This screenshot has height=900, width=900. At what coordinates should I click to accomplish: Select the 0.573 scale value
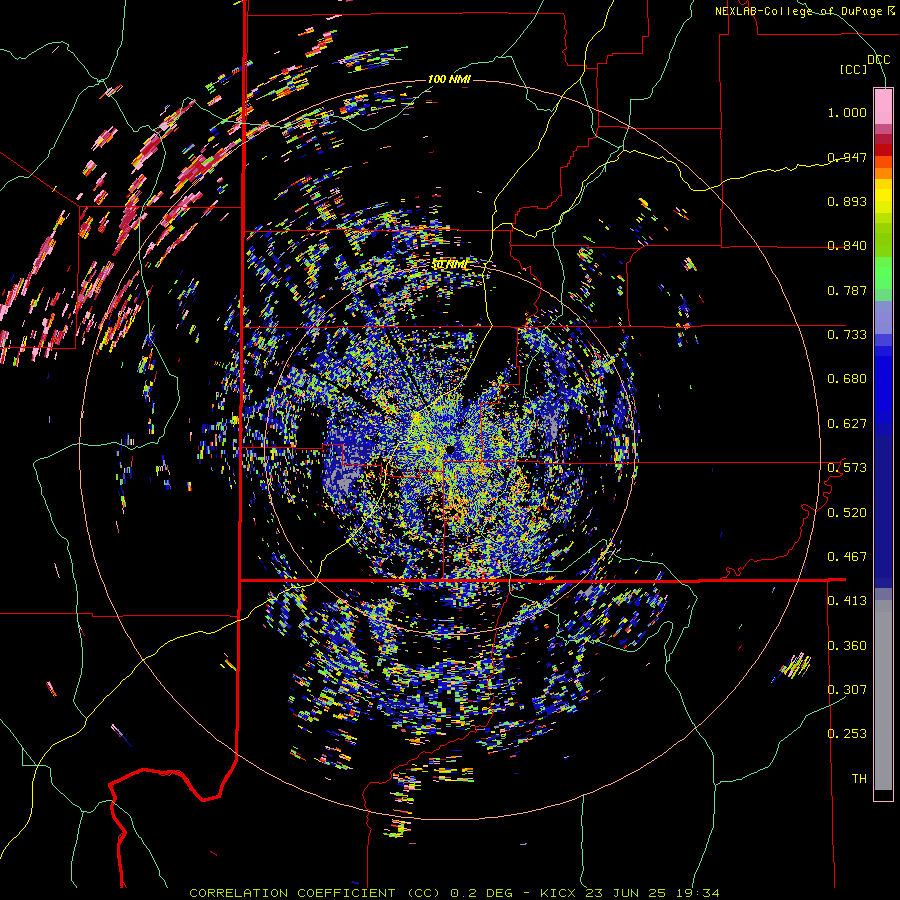click(847, 468)
